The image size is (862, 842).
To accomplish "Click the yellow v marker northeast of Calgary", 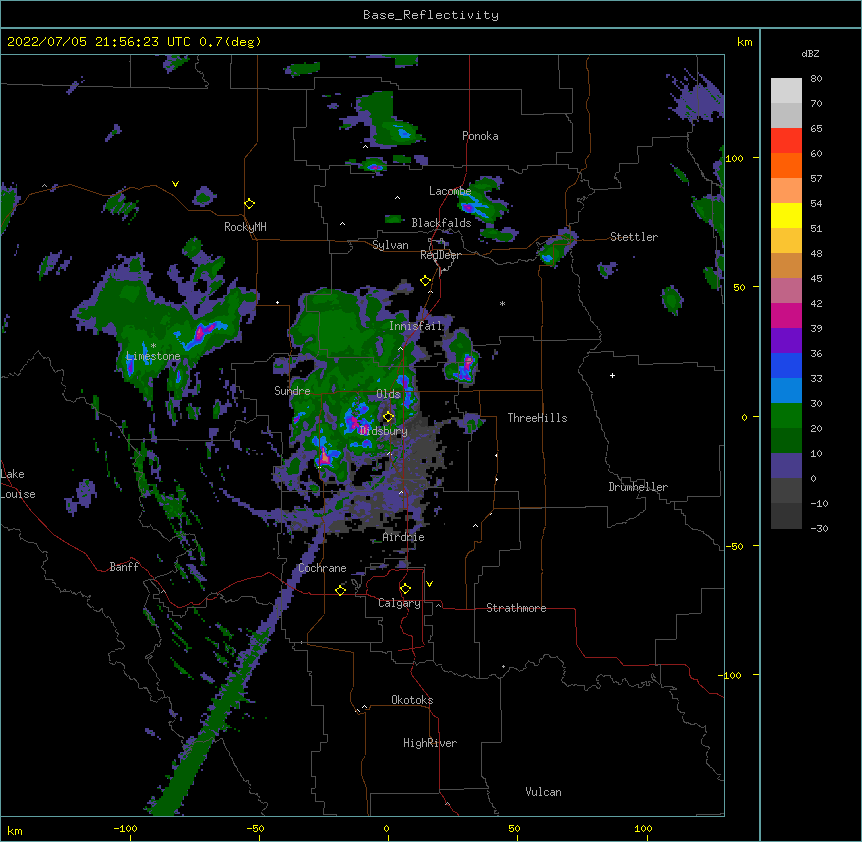I will [429, 584].
